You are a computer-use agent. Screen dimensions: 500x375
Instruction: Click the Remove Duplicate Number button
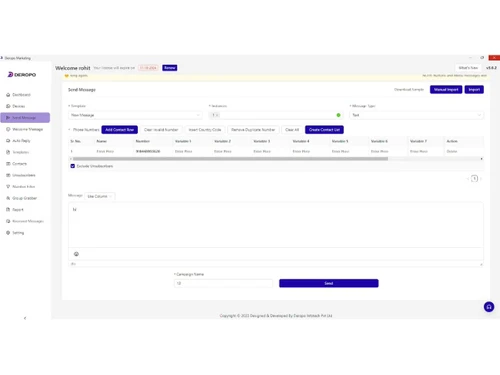253,130
